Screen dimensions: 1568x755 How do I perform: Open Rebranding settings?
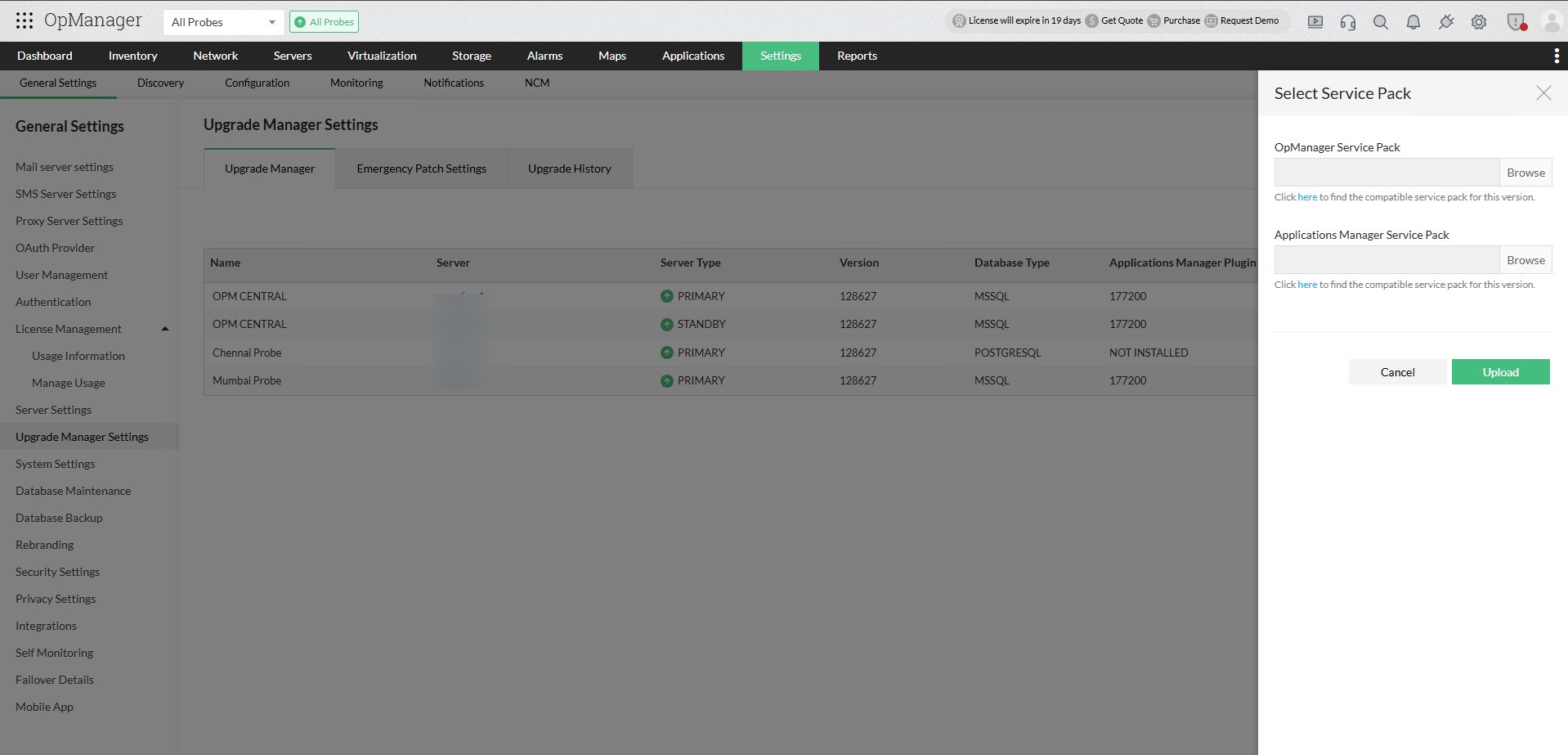[x=44, y=545]
